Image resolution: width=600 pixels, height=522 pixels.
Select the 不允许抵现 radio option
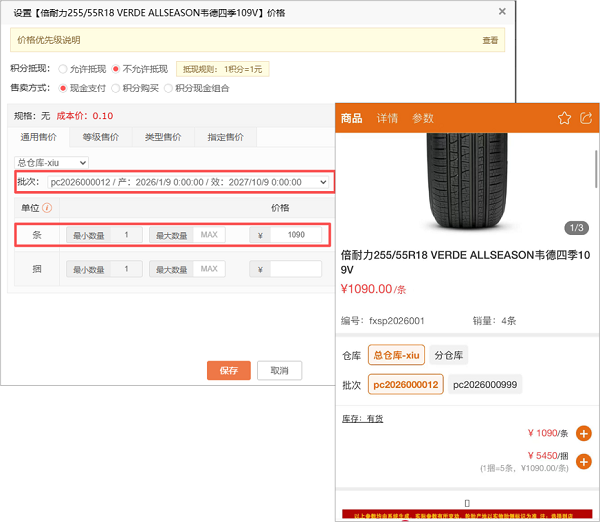coord(116,69)
